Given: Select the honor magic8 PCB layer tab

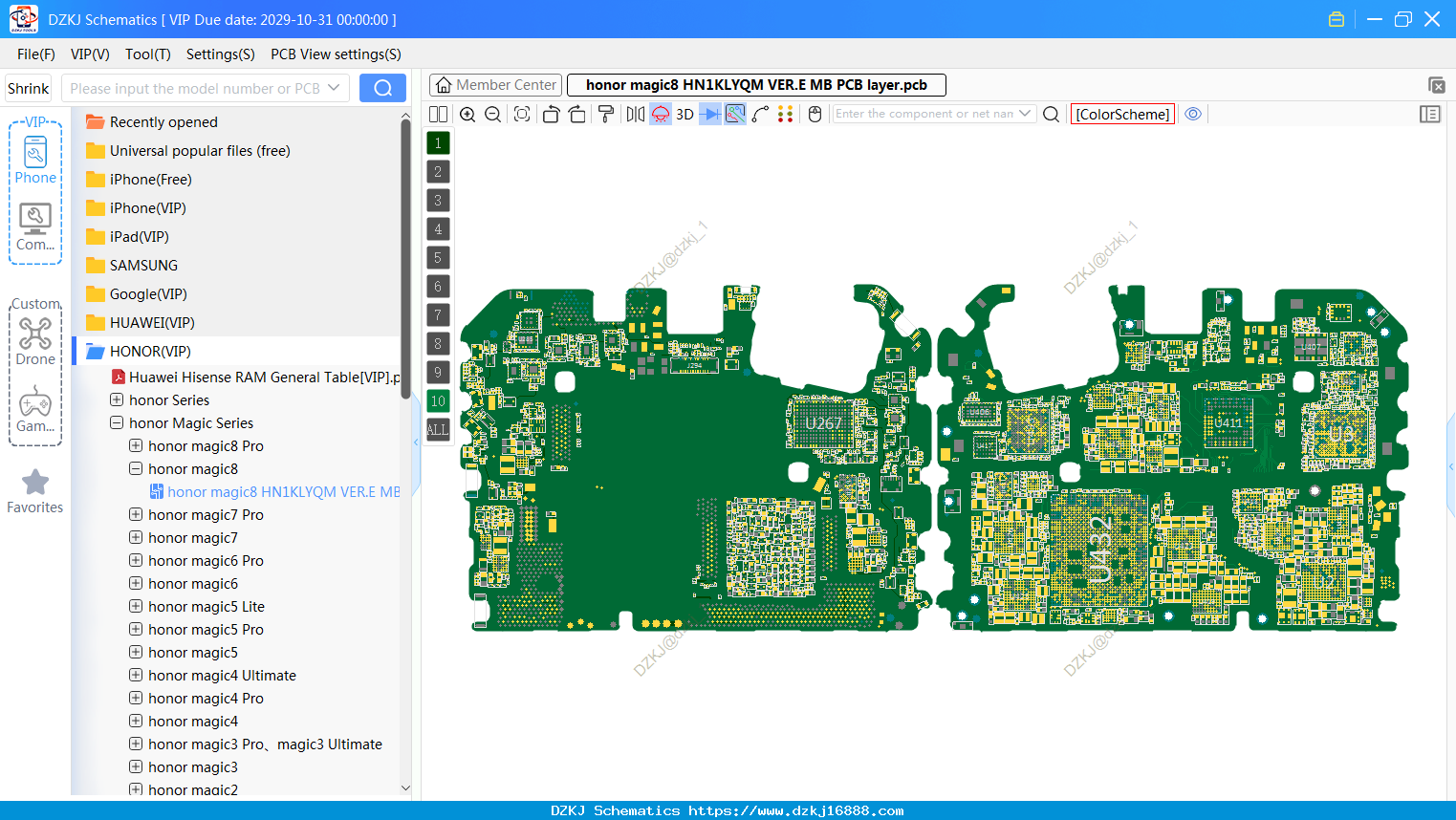Looking at the screenshot, I should [756, 85].
